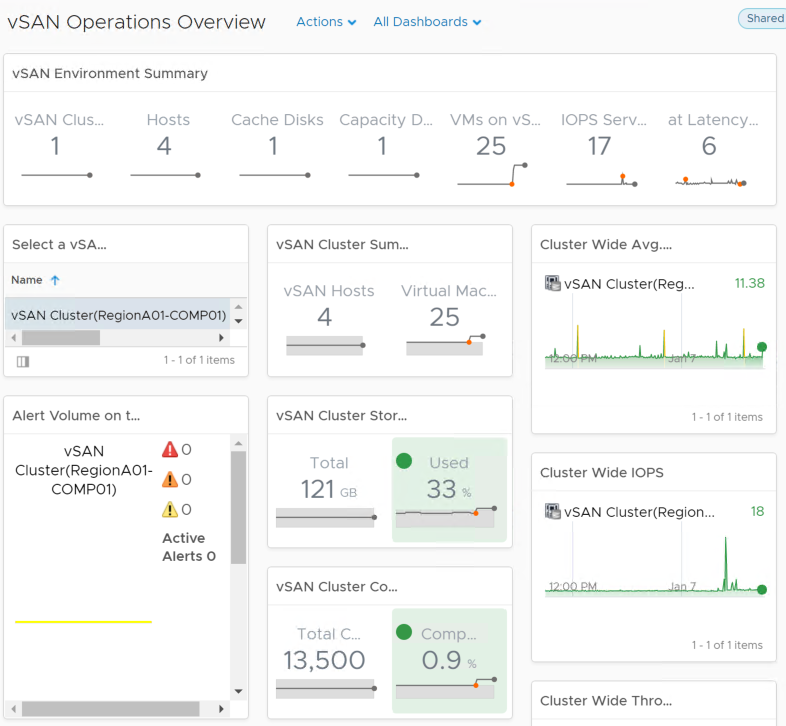Viewport: 786px width, 726px height.
Task: Select vSAN Cluster(RegionA01-COMP01) row
Action: pyautogui.click(x=118, y=315)
